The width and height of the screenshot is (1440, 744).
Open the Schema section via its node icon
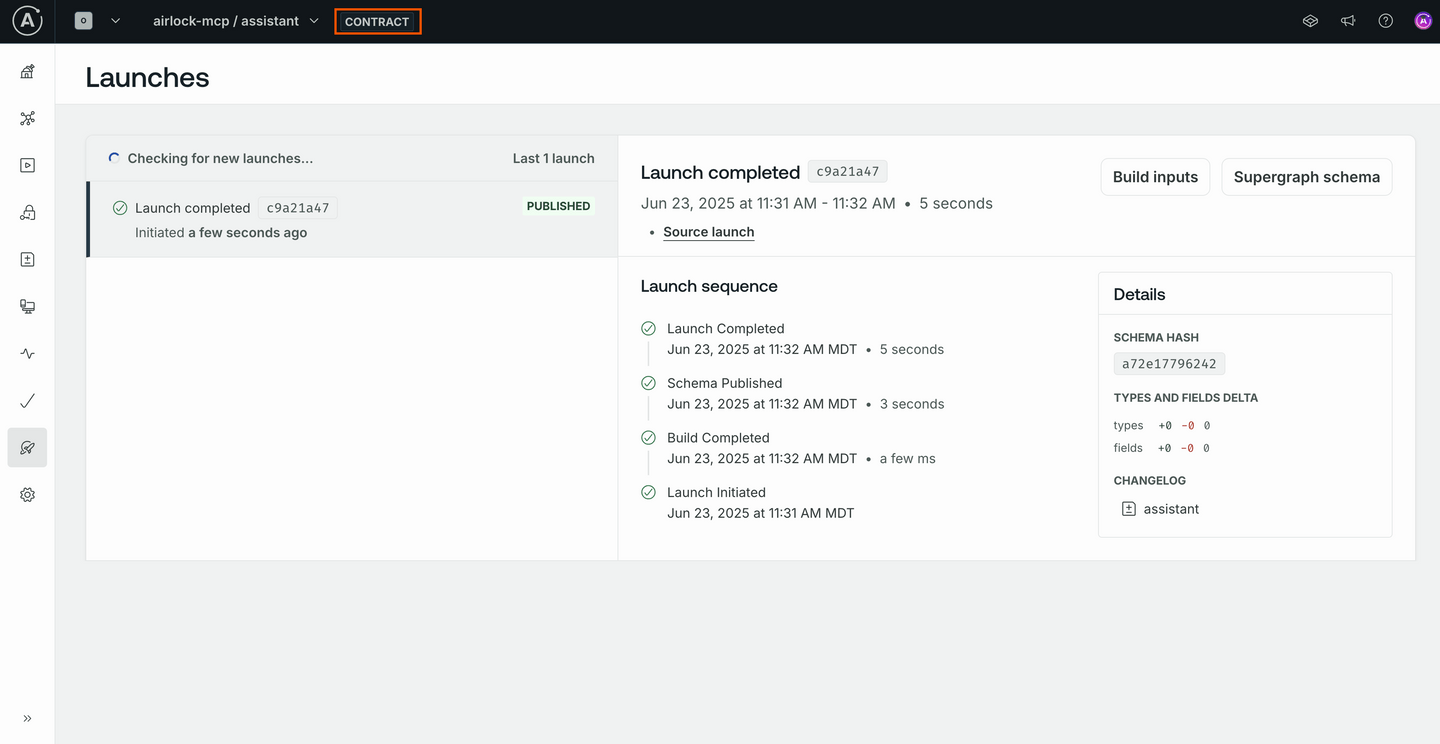point(27,118)
